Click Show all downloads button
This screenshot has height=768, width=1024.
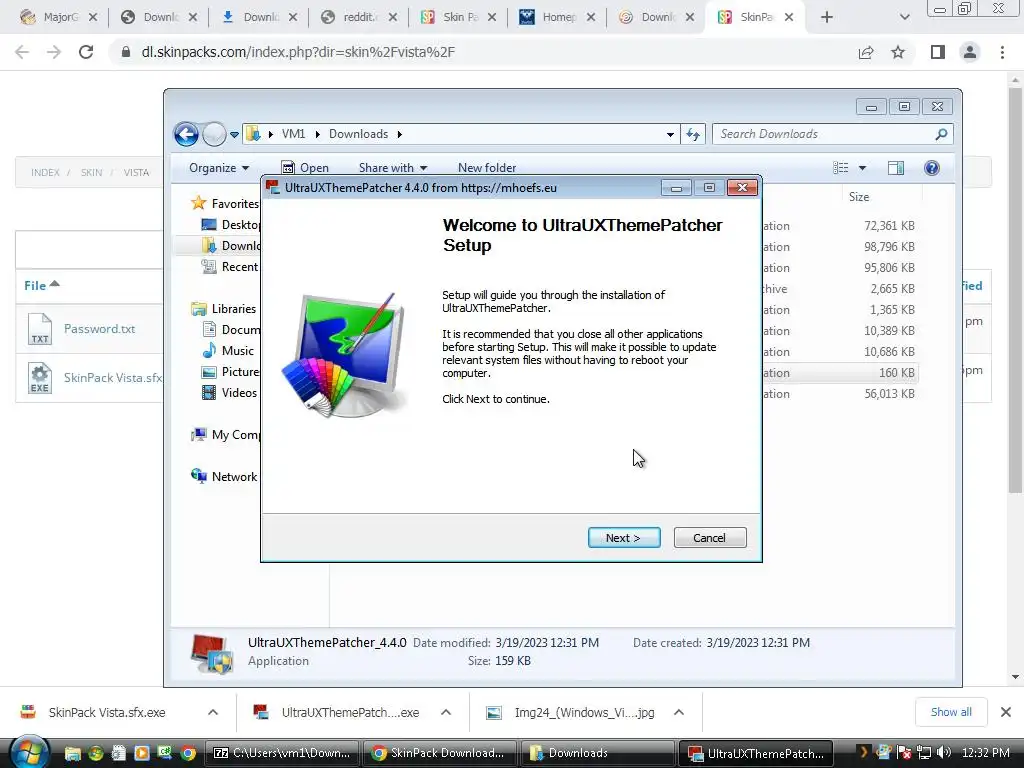(951, 712)
